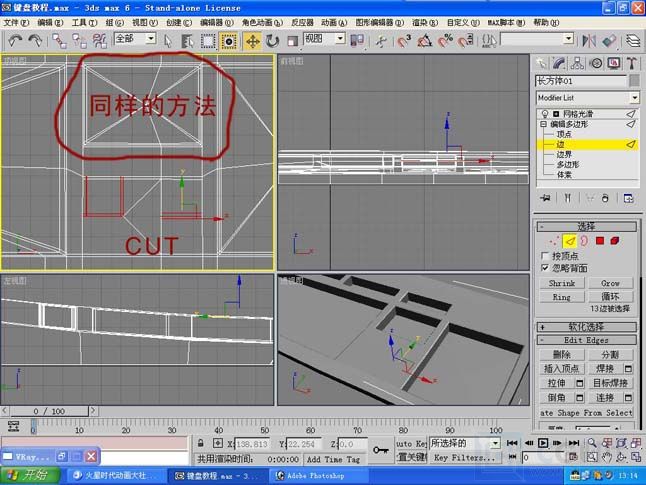646x485 pixels.
Task: Select the Select Object arrow tool
Action: pyautogui.click(x=168, y=41)
